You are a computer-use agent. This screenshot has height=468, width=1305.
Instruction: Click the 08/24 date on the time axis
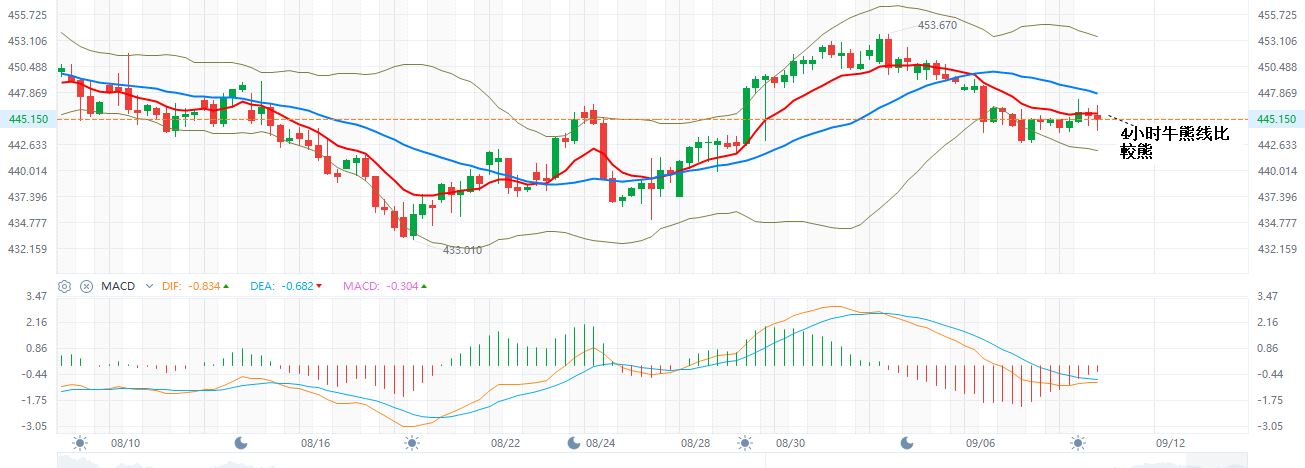pos(600,442)
